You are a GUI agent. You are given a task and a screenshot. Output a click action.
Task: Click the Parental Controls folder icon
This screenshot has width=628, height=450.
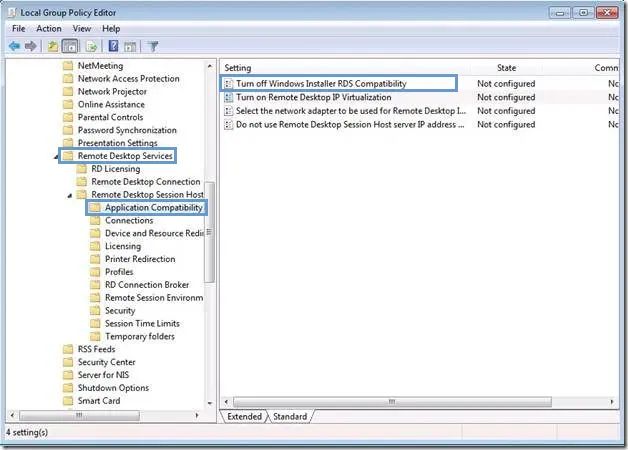click(x=68, y=117)
